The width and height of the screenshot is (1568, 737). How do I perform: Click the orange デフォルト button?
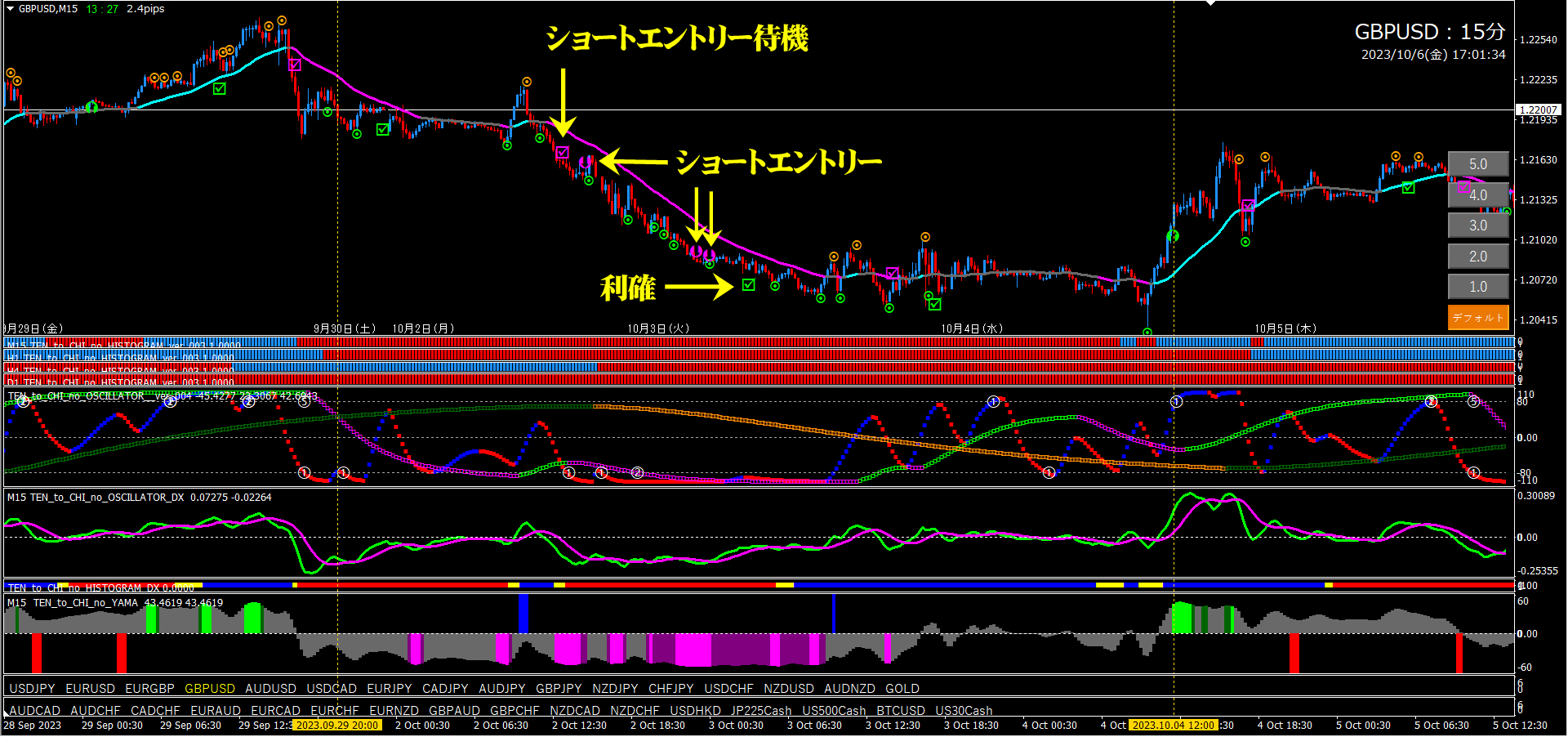coord(1478,317)
